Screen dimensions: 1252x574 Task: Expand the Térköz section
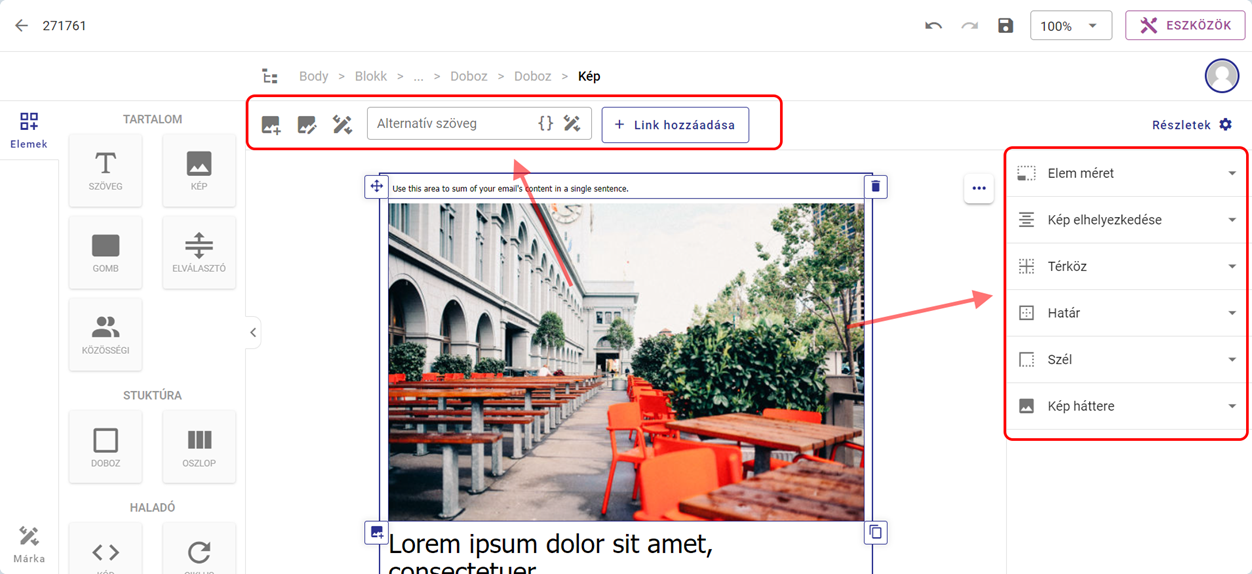pyautogui.click(x=1126, y=266)
